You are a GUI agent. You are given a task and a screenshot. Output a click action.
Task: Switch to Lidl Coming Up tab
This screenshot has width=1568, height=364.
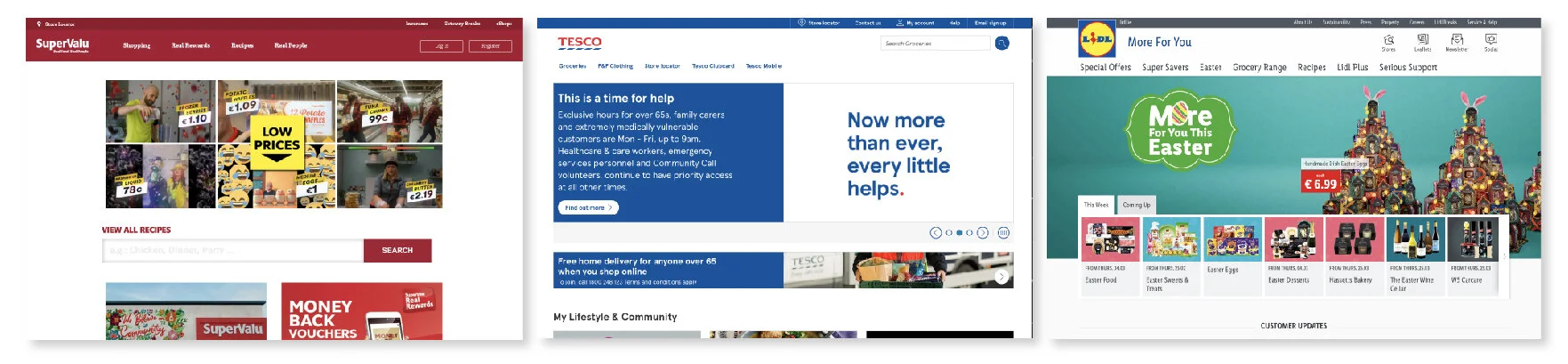point(1136,206)
